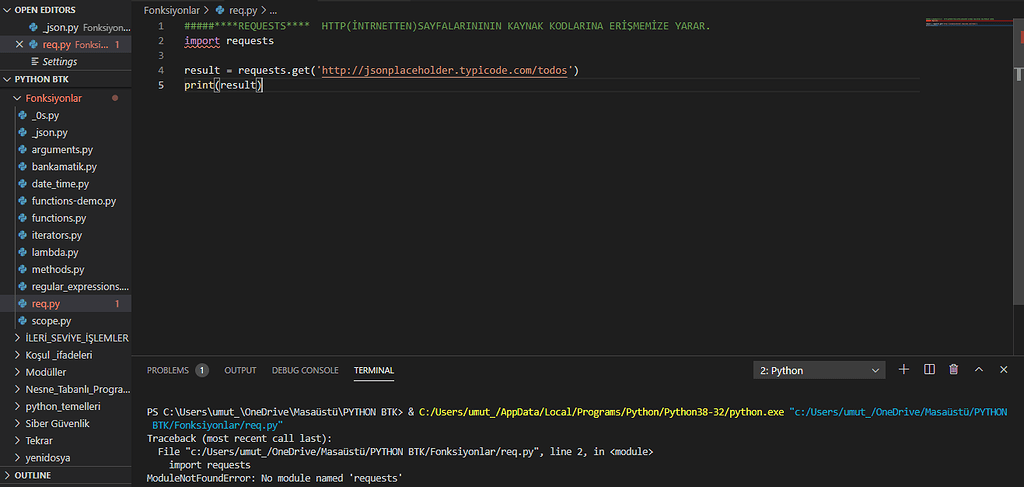Screen dimensions: 1024x487
Task: Create a new terminal with plus icon
Action: pyautogui.click(x=904, y=370)
